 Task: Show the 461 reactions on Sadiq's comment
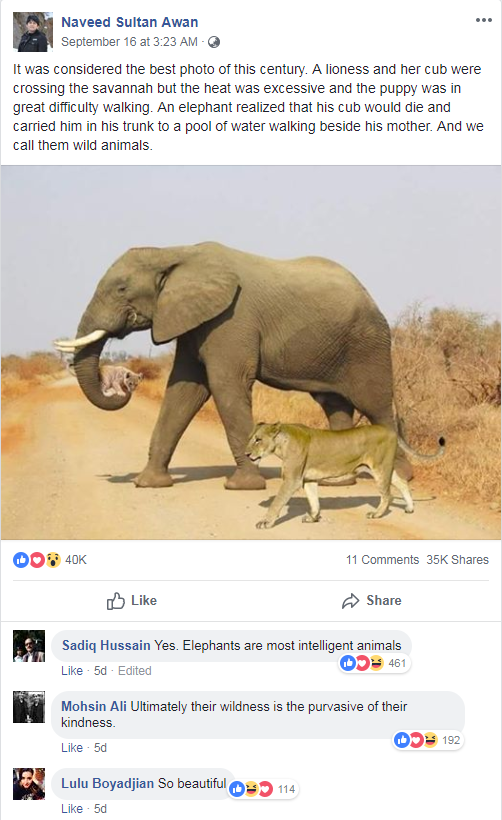[x=373, y=663]
